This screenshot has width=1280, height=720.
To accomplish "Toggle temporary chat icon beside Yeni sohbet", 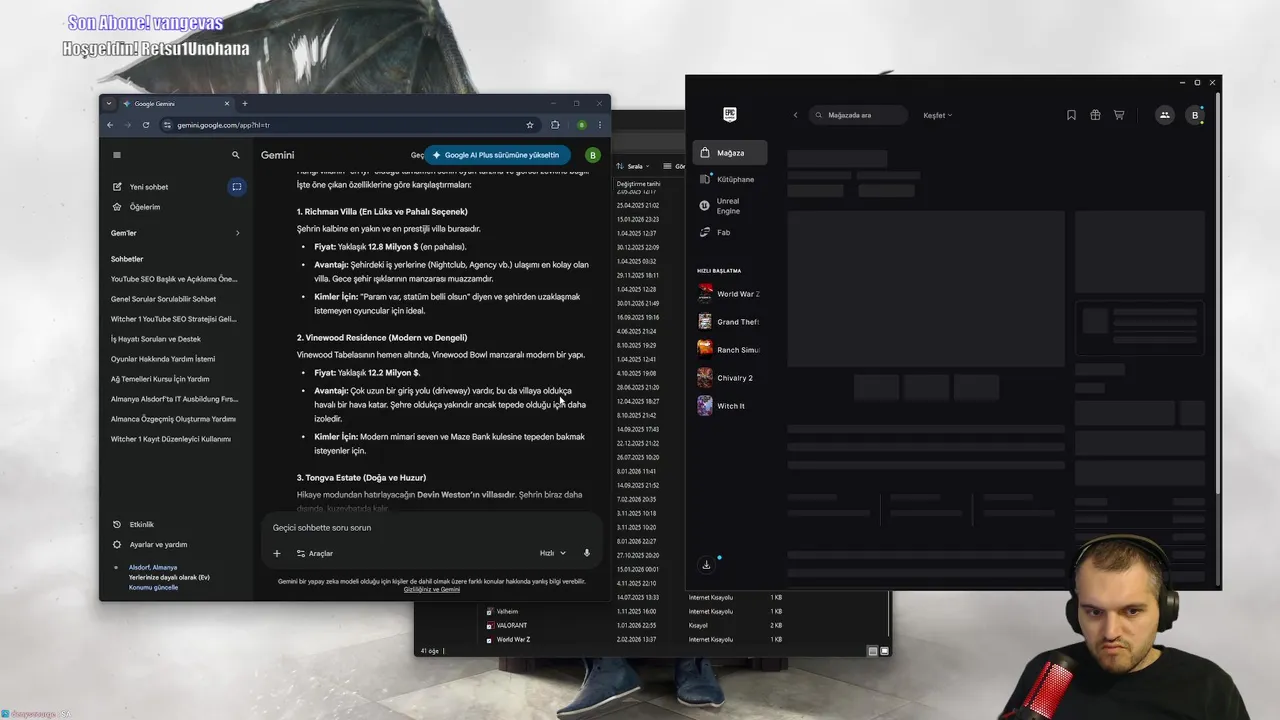I will (237, 187).
